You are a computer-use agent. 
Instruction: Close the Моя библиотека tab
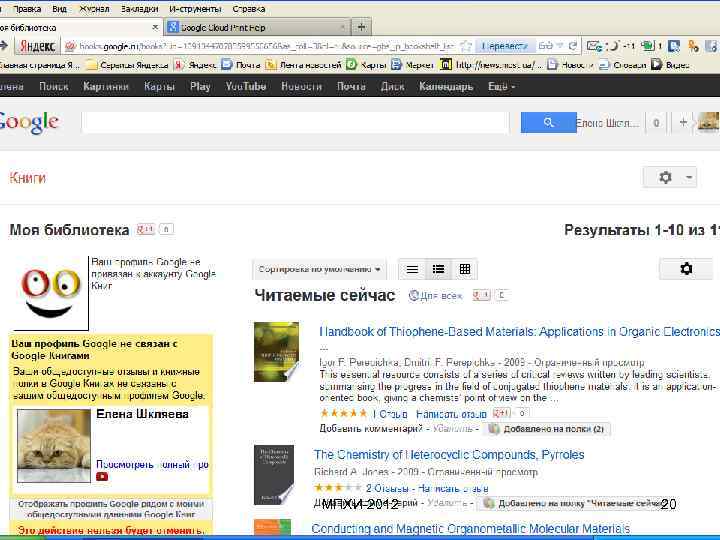(155, 28)
